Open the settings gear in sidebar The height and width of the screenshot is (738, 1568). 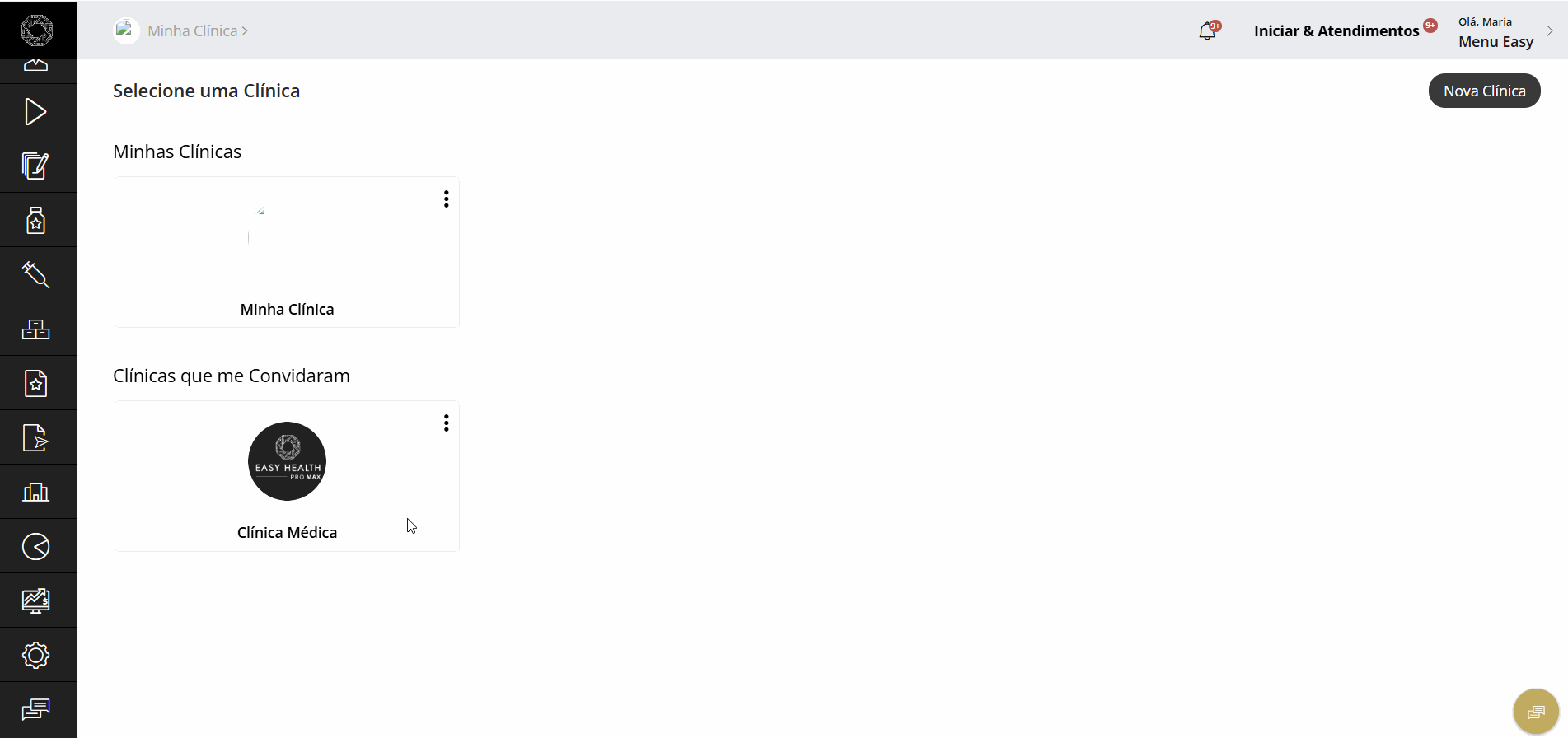(35, 655)
